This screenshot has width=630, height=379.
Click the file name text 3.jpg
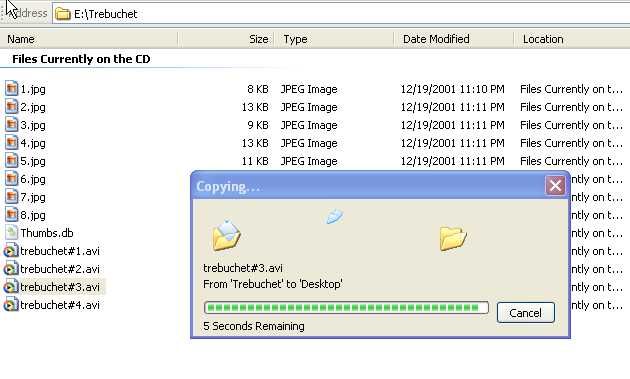coord(33,125)
